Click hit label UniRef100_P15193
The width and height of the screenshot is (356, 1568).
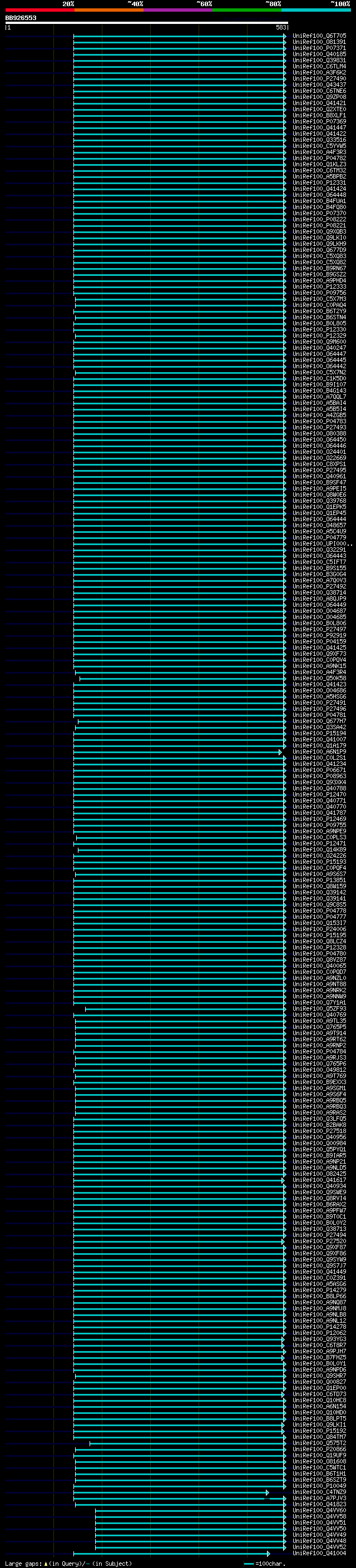coord(319,862)
